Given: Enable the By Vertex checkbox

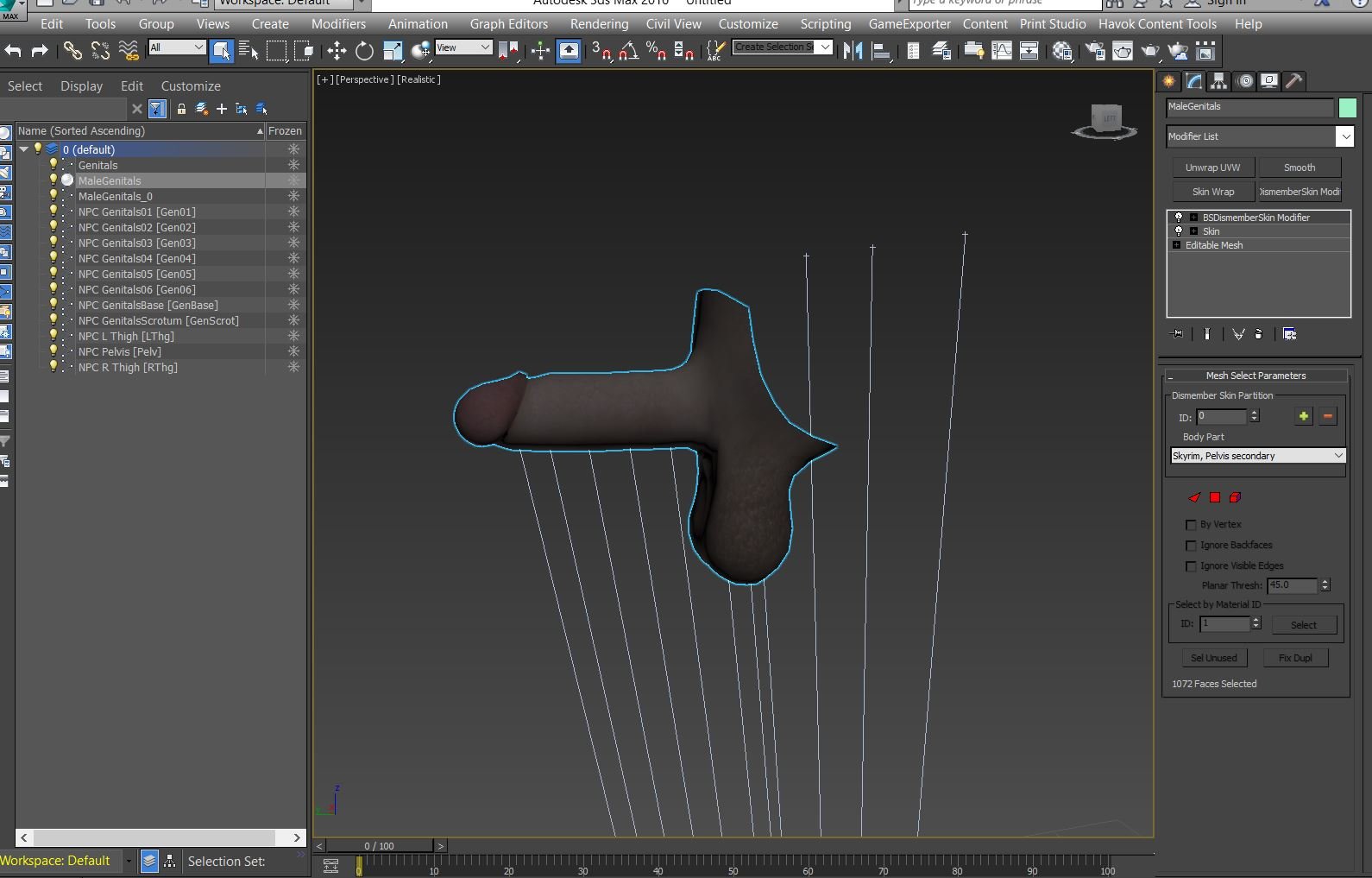Looking at the screenshot, I should (x=1191, y=525).
